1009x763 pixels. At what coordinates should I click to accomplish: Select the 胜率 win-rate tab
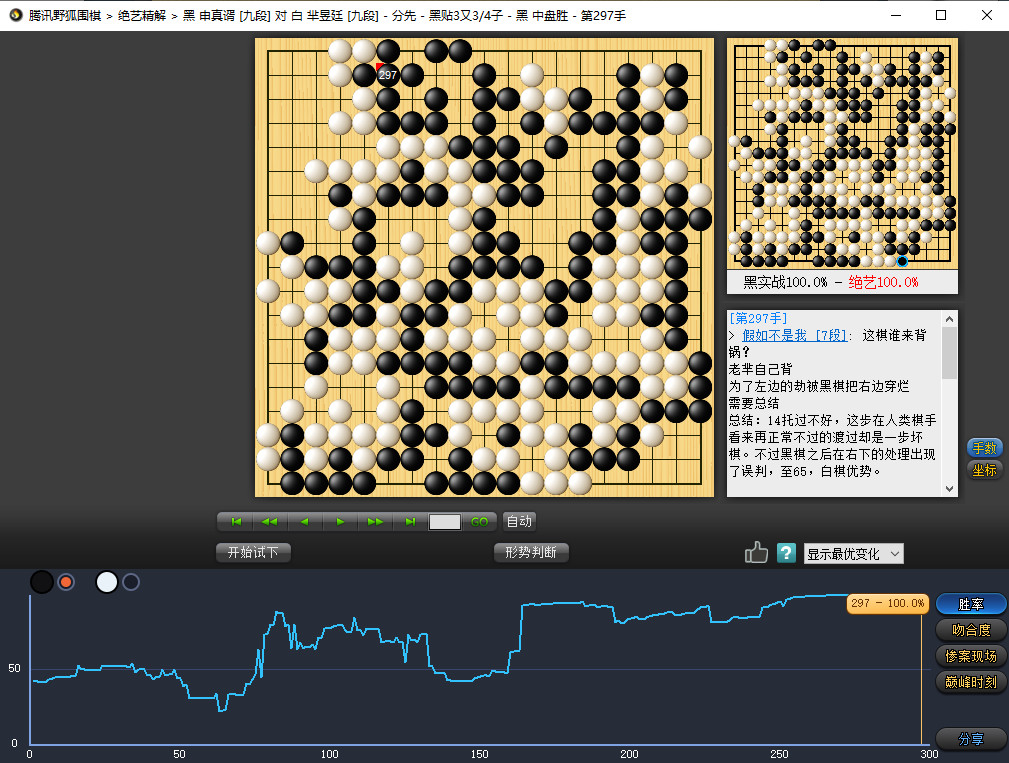pos(970,604)
